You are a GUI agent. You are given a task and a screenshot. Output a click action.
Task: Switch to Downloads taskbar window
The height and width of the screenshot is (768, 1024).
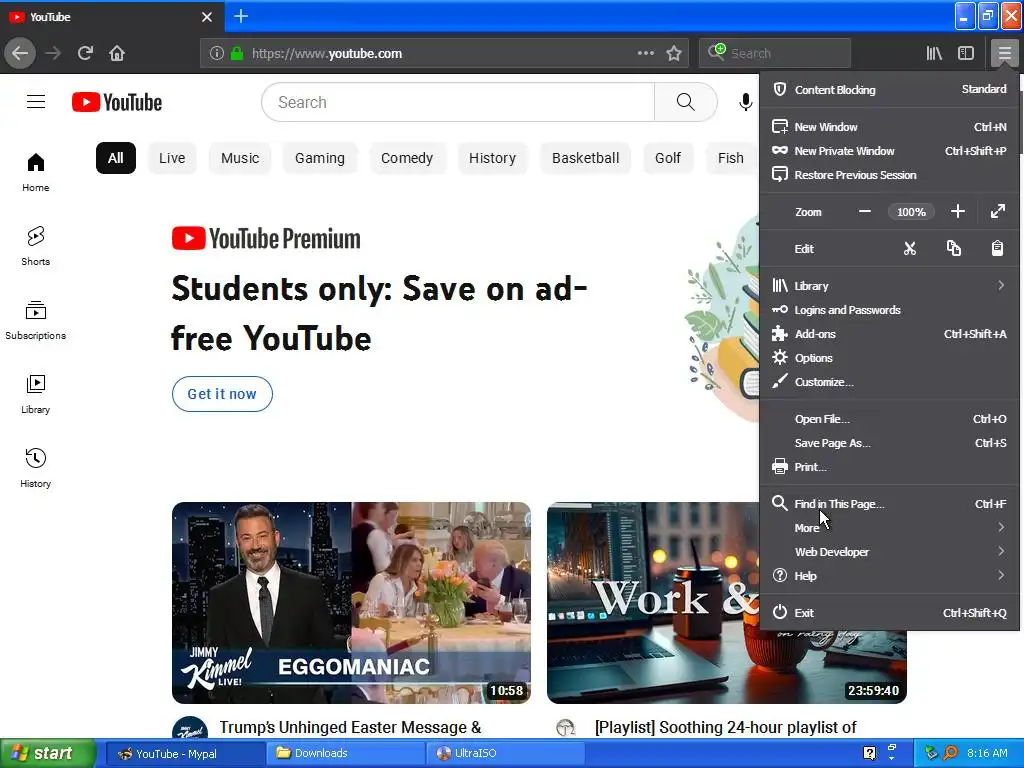click(345, 753)
